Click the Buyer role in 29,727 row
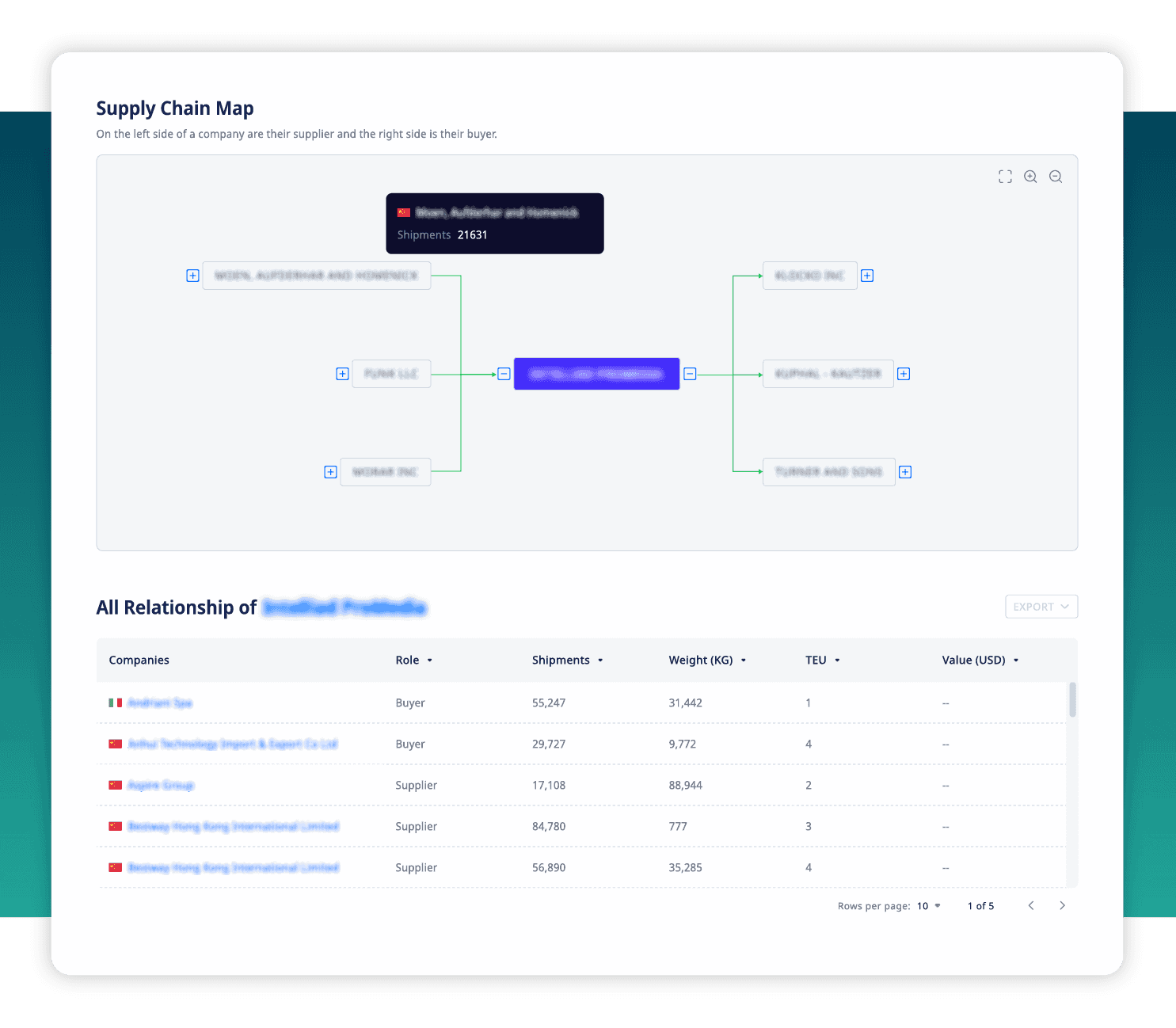Image resolution: width=1176 pixels, height=1028 pixels. [410, 744]
